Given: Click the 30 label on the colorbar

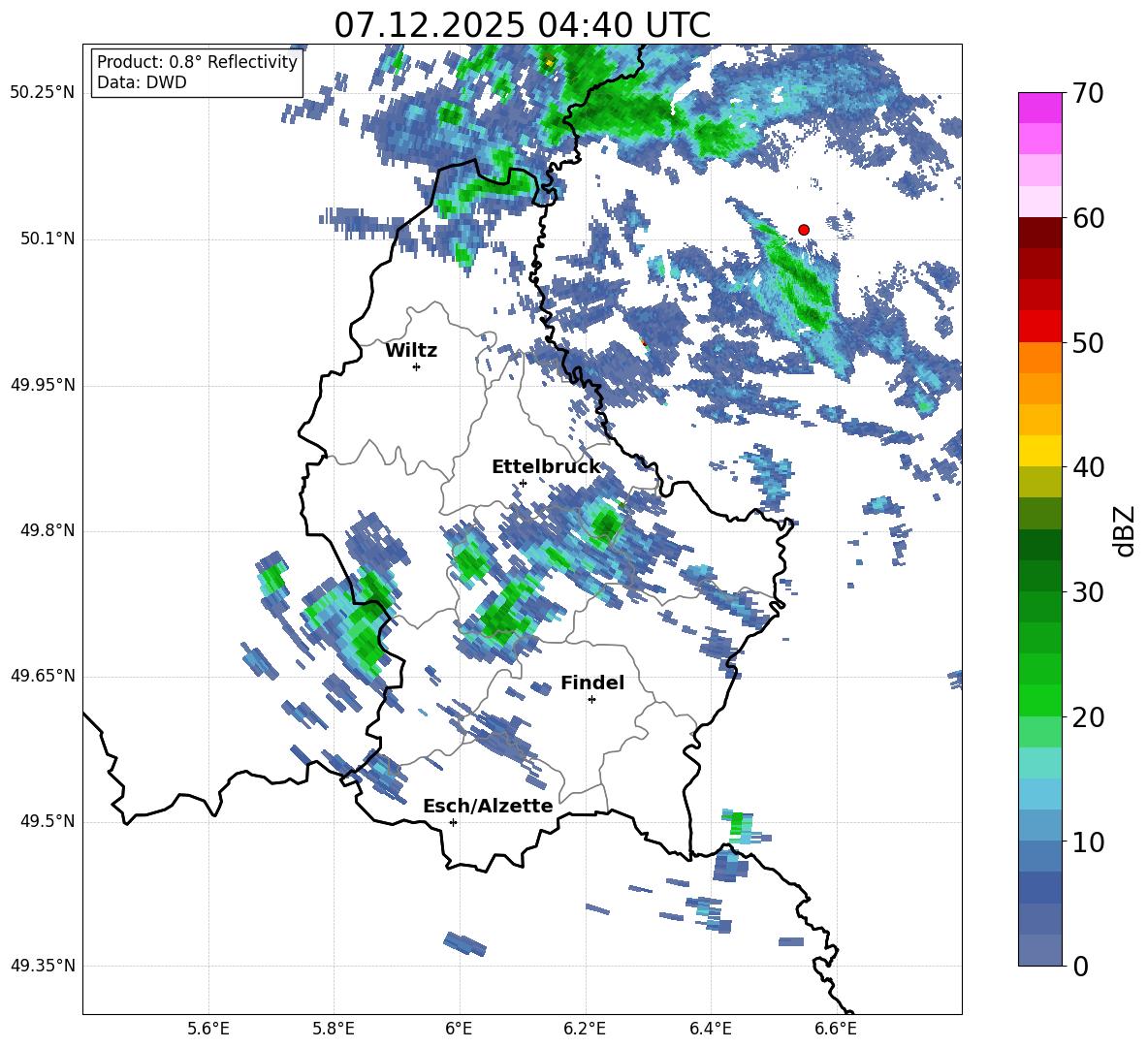Looking at the screenshot, I should pos(1088,592).
